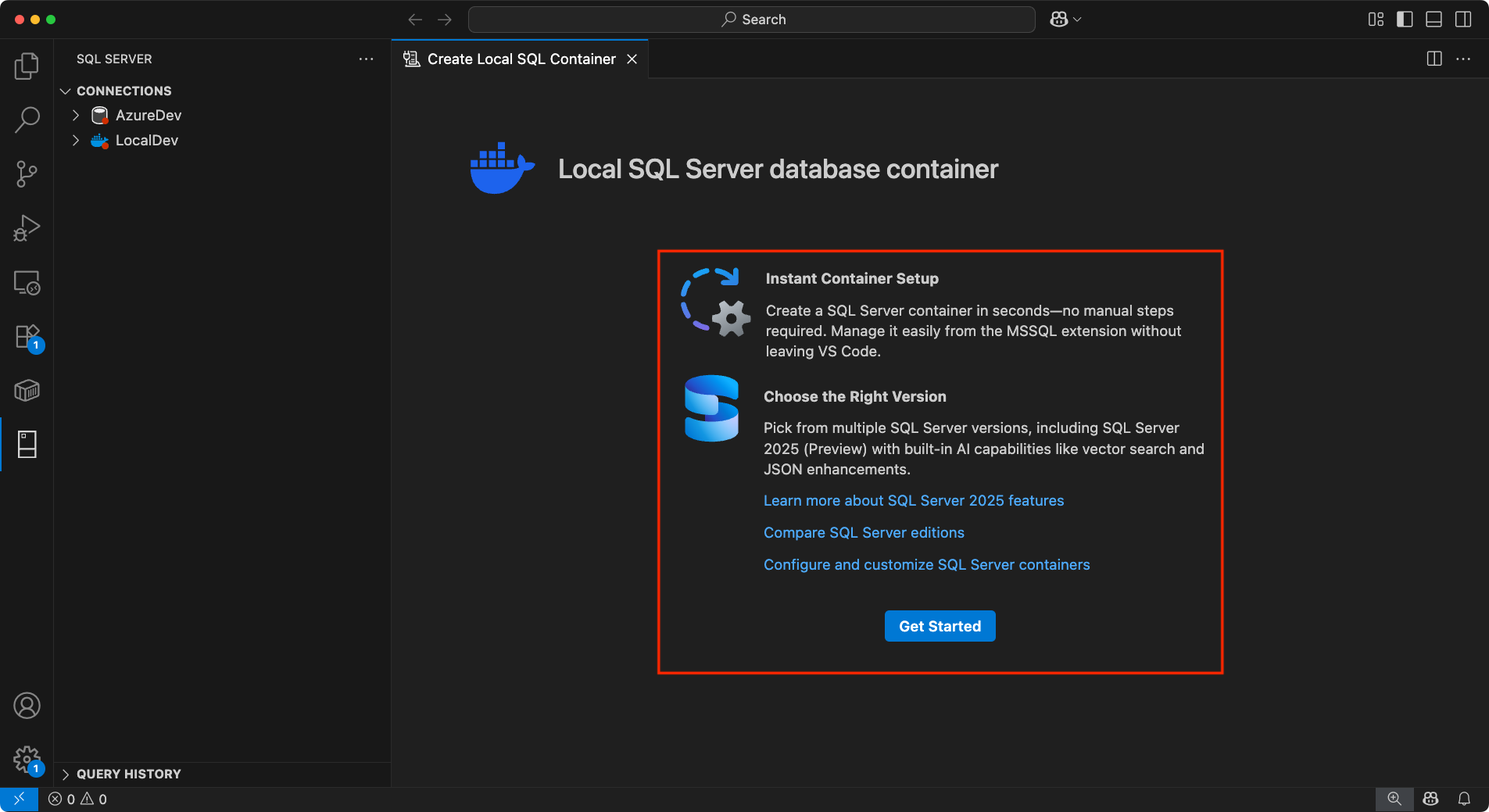
Task: Open the Search view
Action: point(27,120)
